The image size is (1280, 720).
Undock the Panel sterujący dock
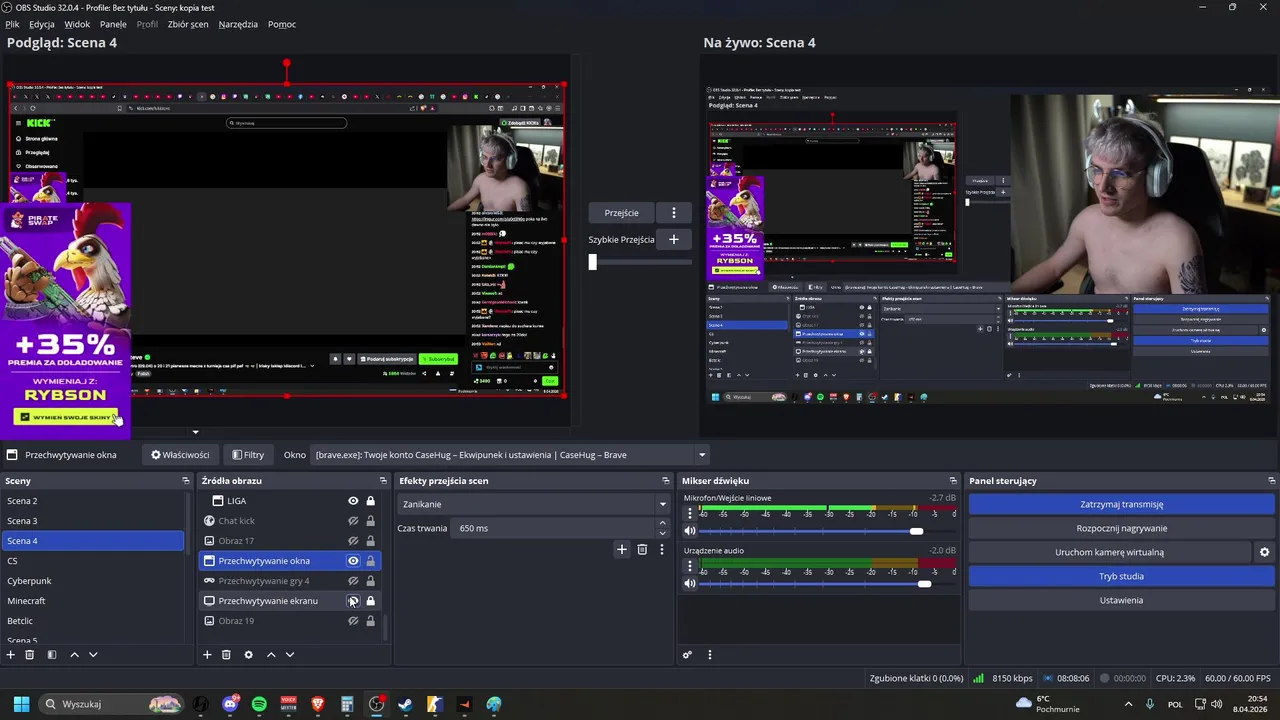[x=1271, y=481]
